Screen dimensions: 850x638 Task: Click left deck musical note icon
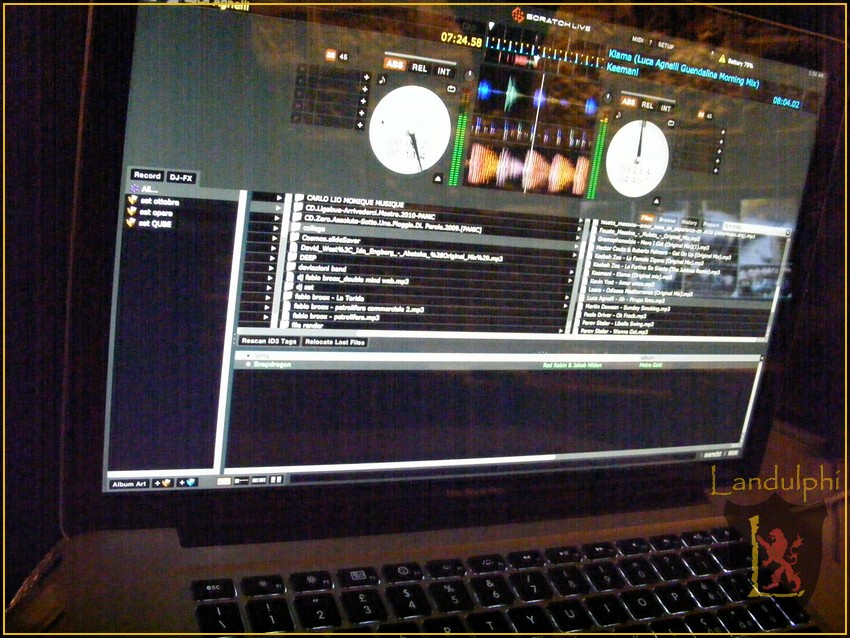(383, 80)
